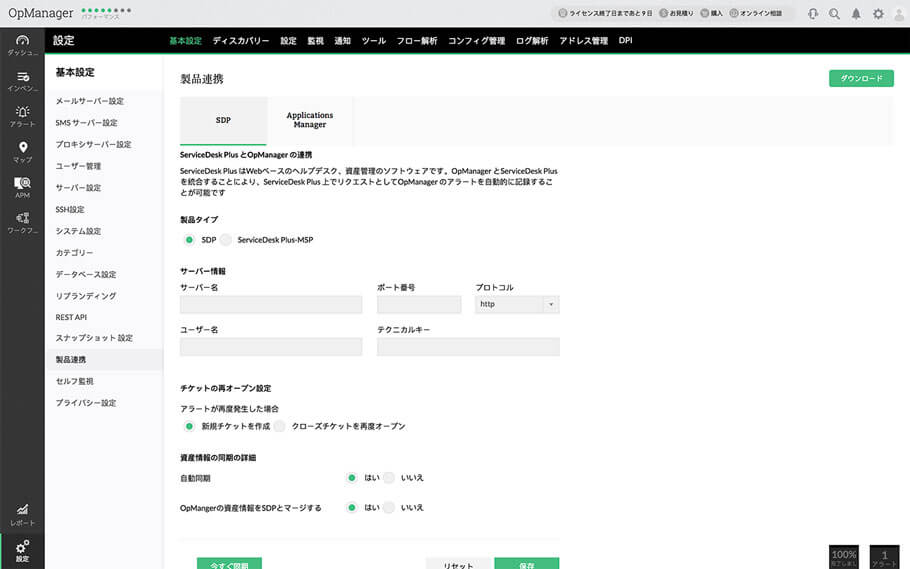Open the コンフィグ管理 top menu
Screen dimensions: 910x569
point(476,41)
